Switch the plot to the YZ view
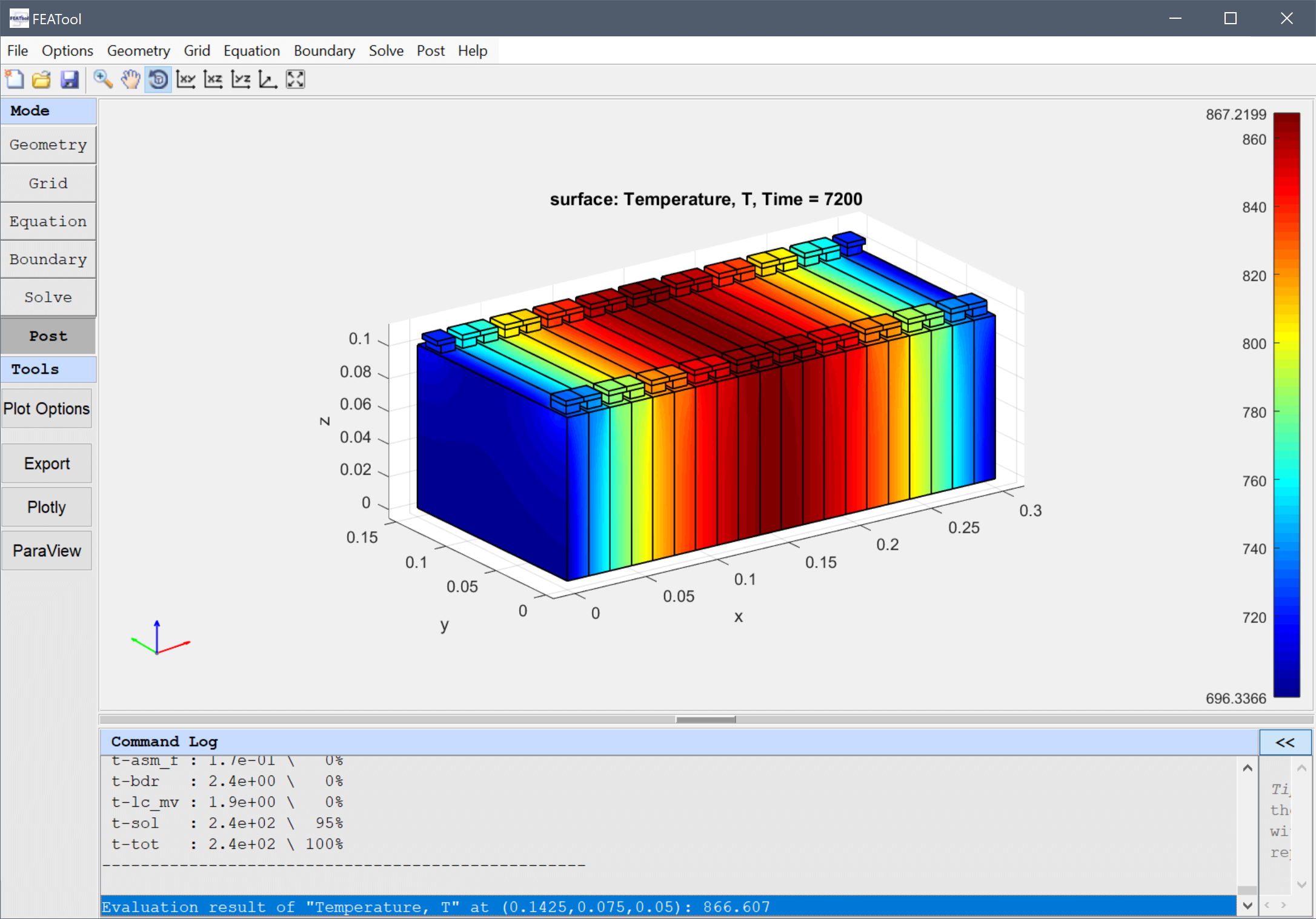This screenshot has height=919, width=1316. [241, 79]
